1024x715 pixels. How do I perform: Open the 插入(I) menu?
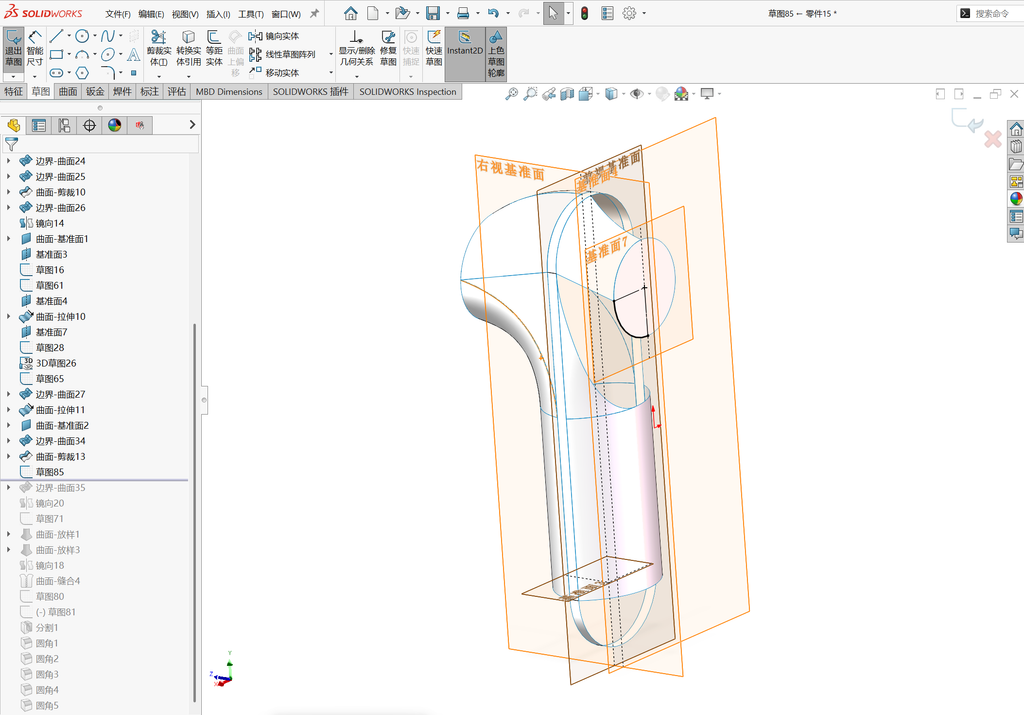[218, 14]
